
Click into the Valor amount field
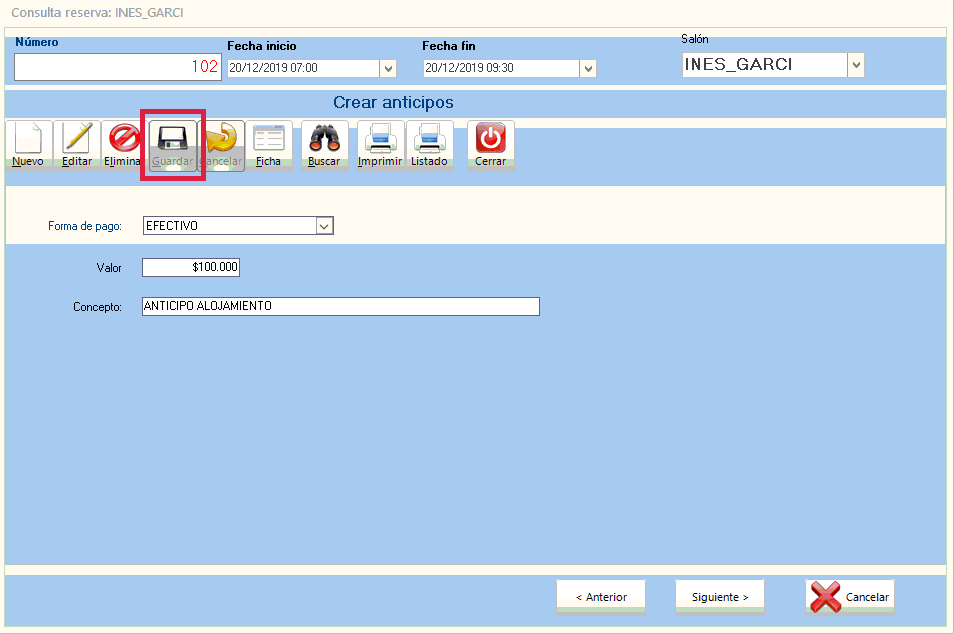tap(191, 268)
